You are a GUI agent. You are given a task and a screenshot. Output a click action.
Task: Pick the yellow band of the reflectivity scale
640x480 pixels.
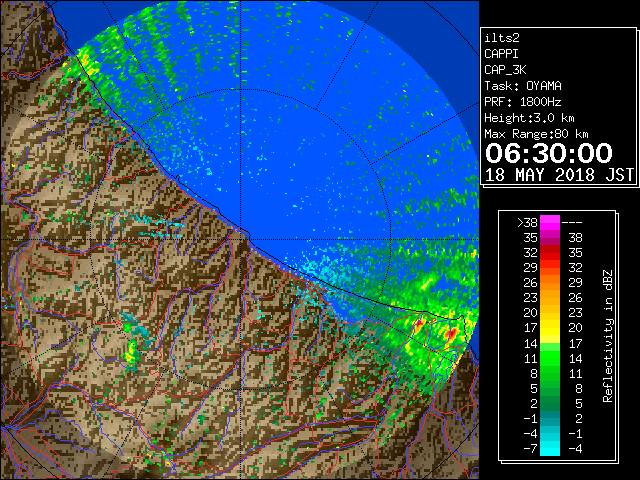(550, 328)
